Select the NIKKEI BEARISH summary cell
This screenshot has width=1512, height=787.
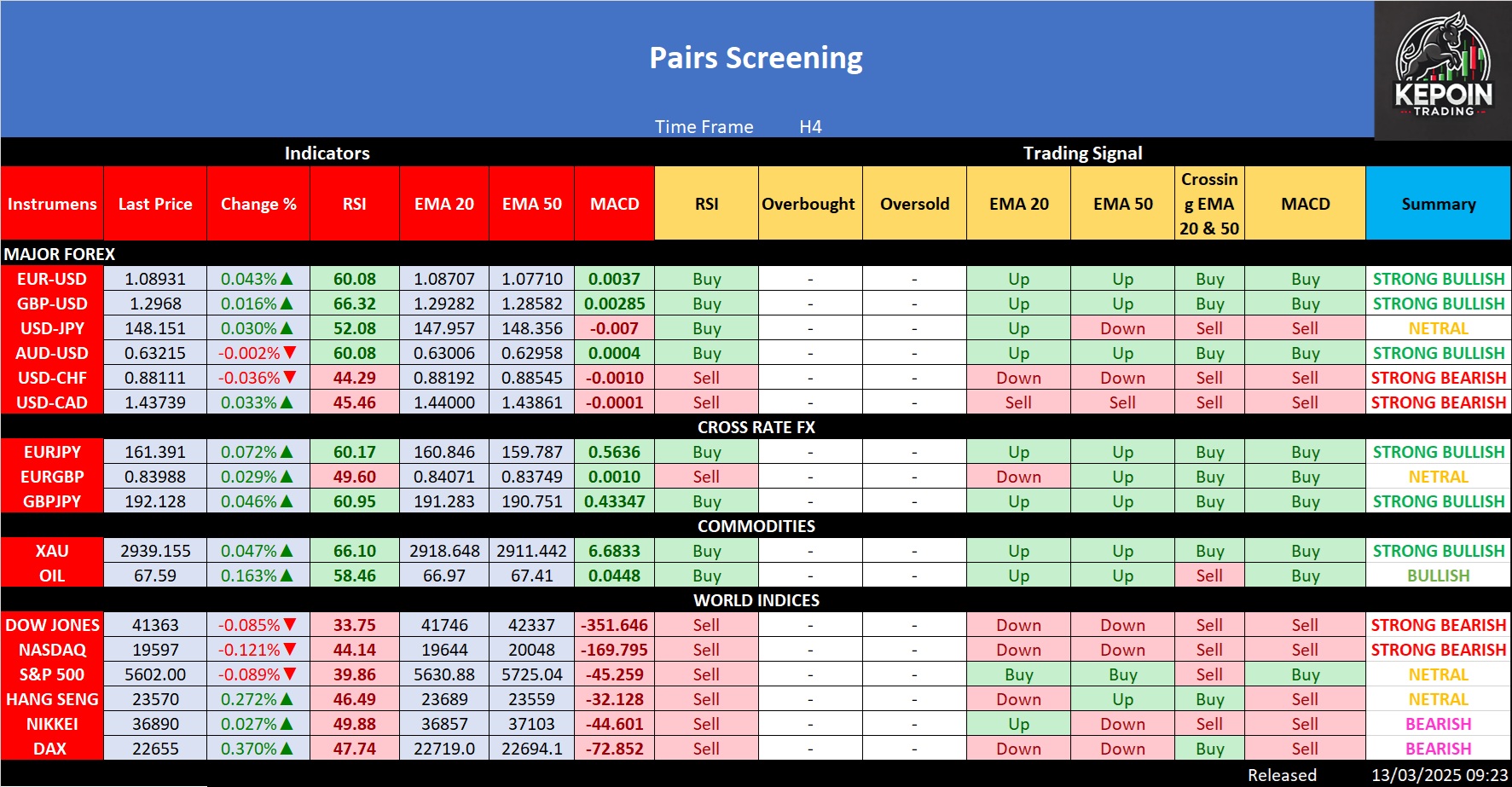(1438, 724)
